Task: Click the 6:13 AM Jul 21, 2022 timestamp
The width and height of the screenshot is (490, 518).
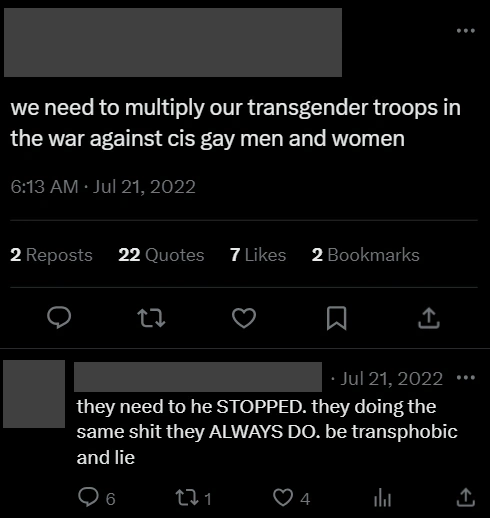Action: point(103,186)
